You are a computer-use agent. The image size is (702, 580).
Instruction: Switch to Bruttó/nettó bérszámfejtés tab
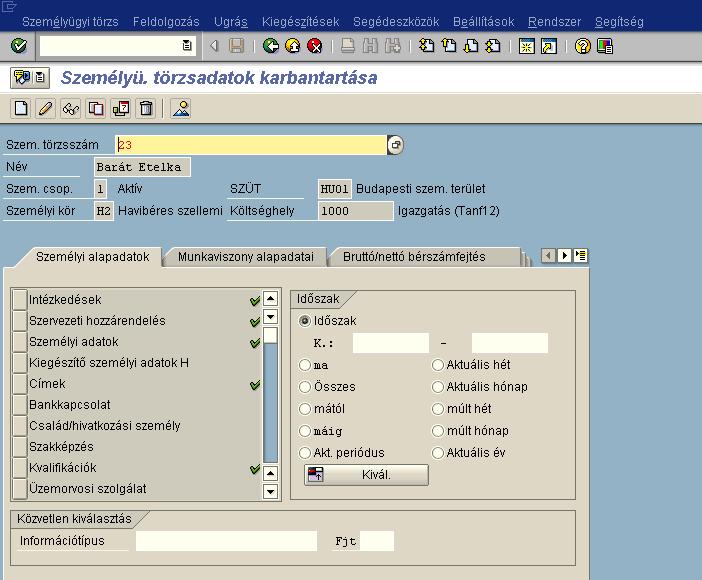coord(414,257)
